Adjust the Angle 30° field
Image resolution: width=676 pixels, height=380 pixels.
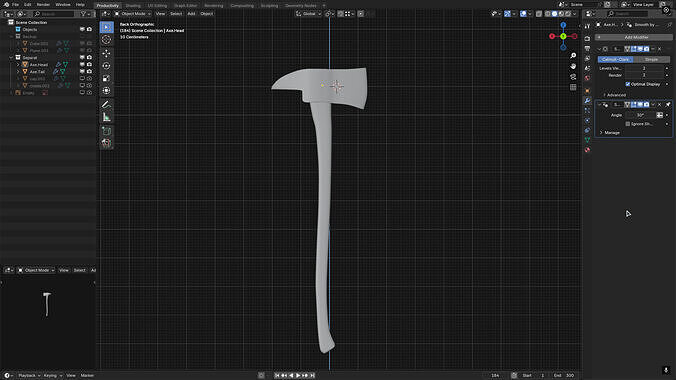point(640,115)
